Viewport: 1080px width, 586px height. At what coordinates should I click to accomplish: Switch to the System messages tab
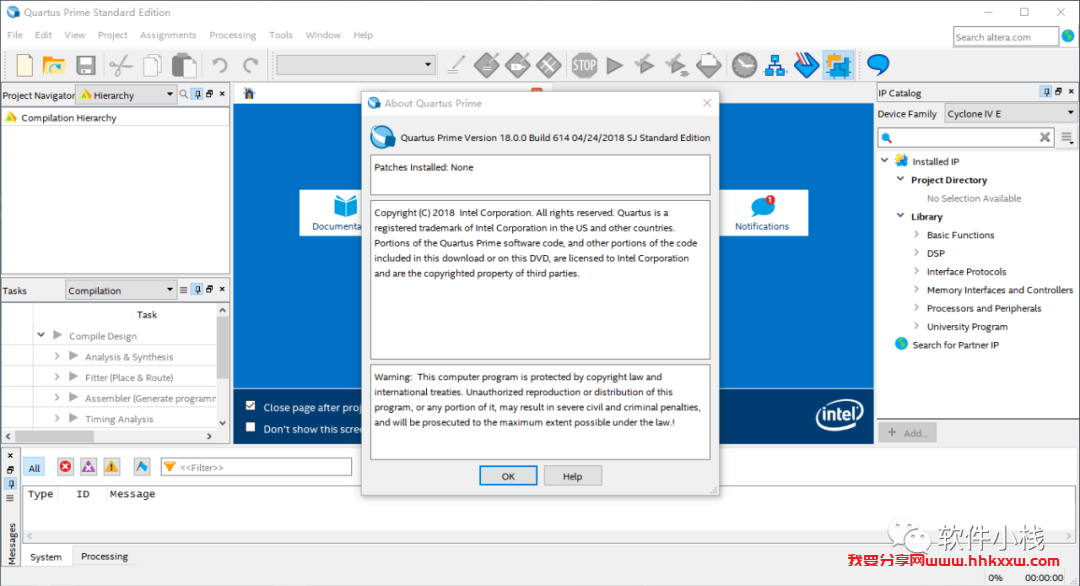point(46,557)
